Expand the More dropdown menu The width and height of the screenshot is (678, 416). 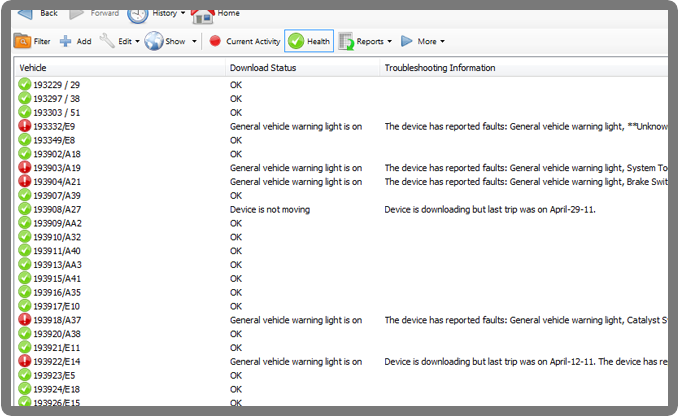442,42
